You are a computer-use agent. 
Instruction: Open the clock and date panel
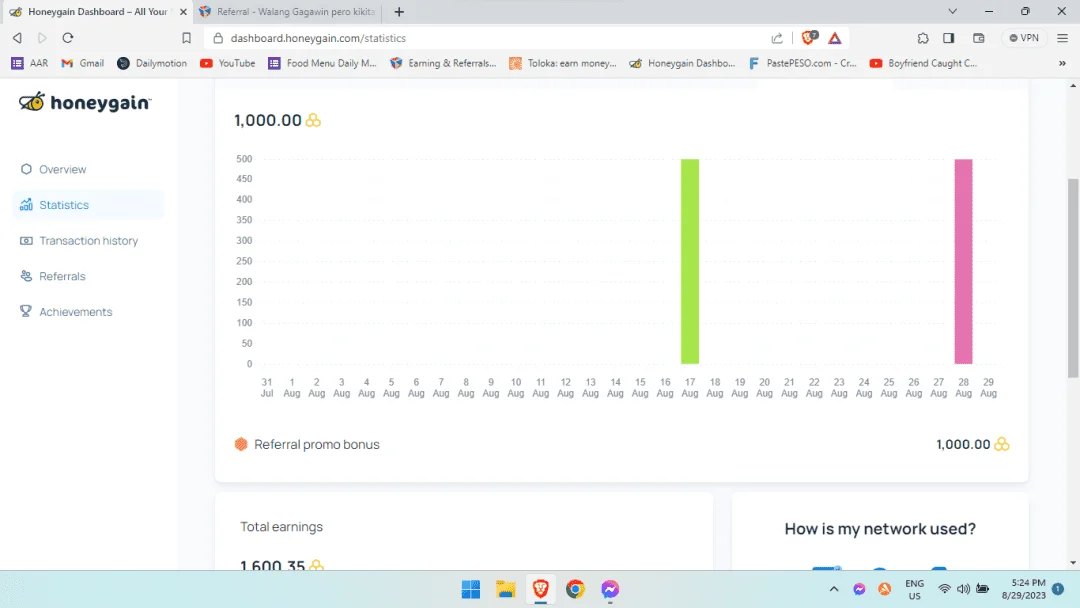1024,589
